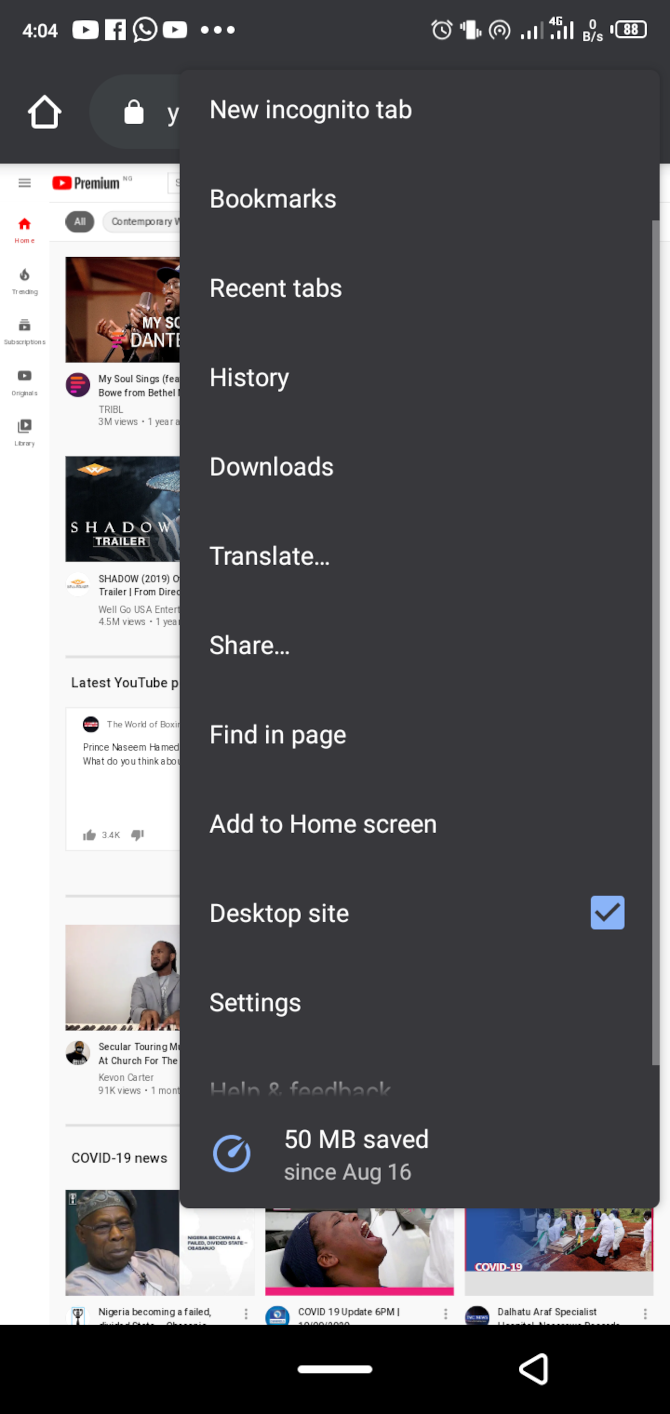The width and height of the screenshot is (670, 1414).
Task: Open Downloads from the menu
Action: click(420, 467)
